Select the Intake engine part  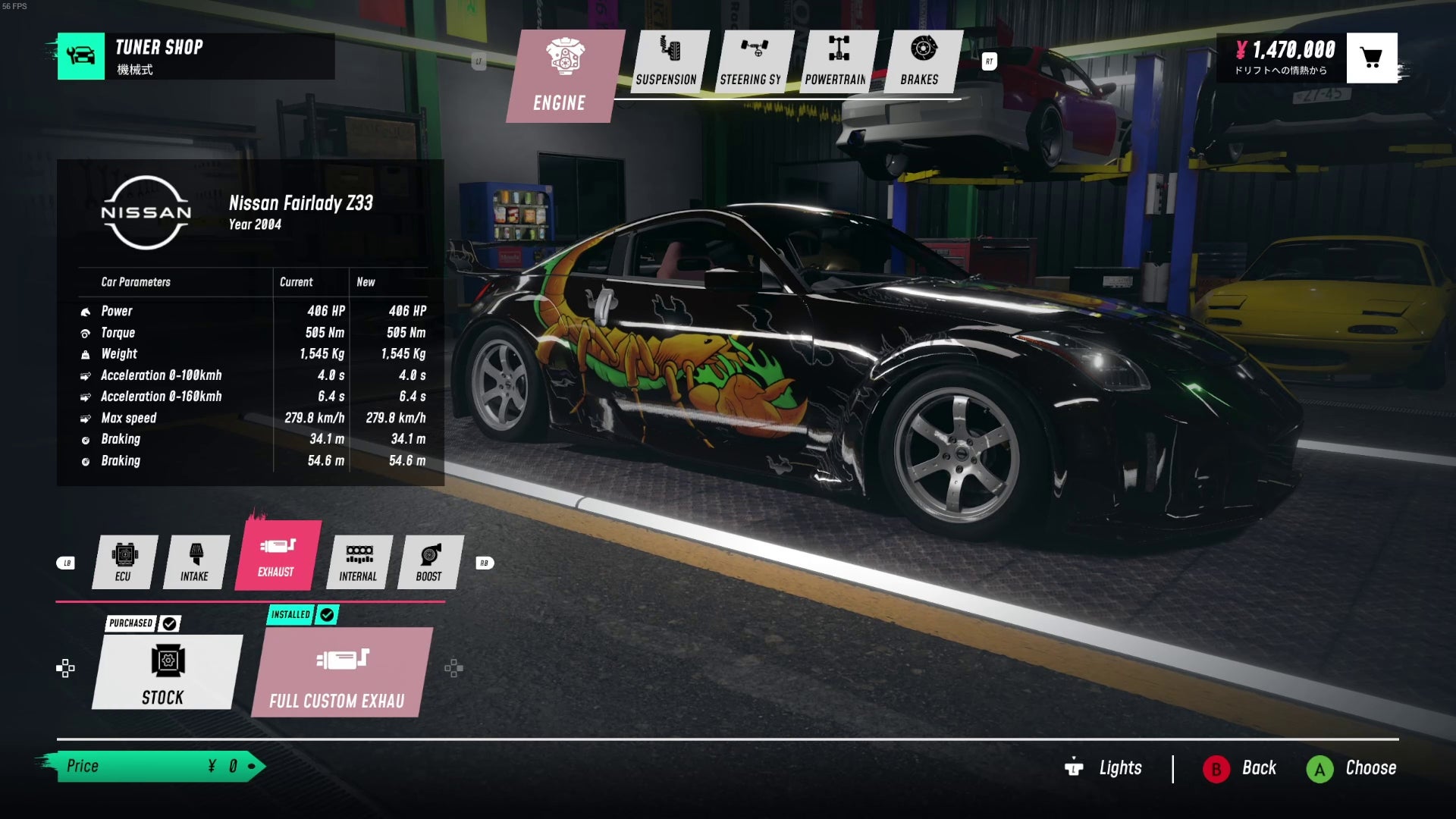coord(196,562)
